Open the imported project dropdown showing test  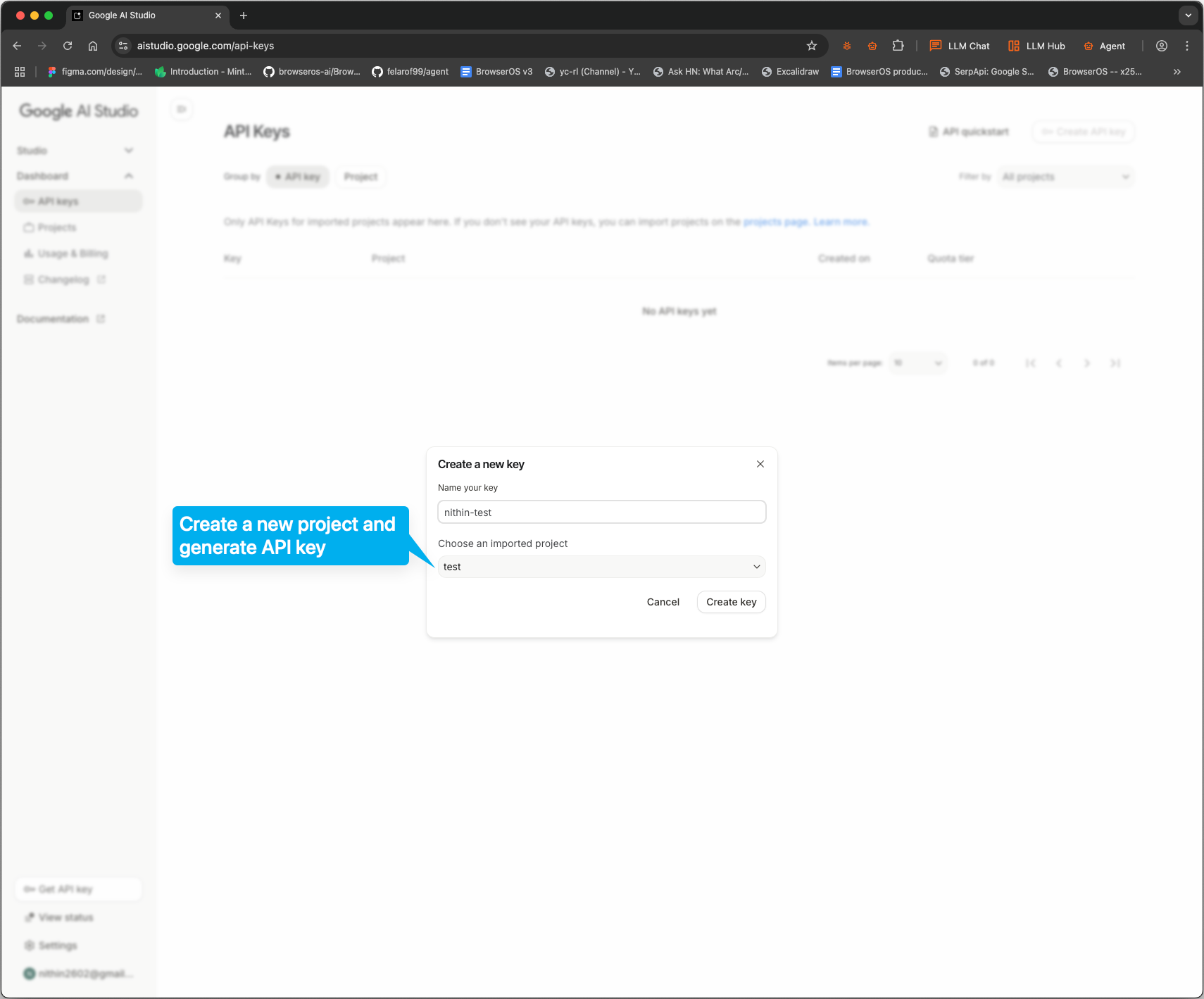click(601, 566)
